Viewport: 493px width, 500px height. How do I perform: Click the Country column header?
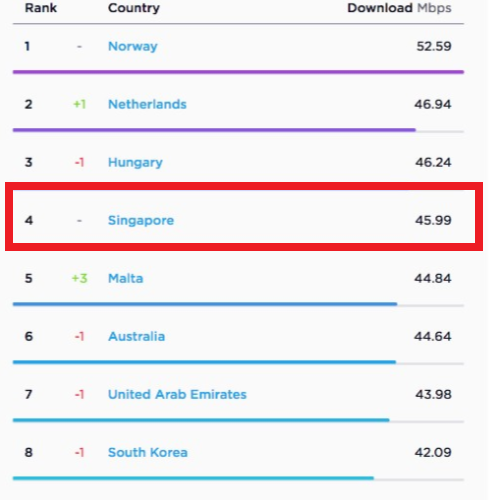click(x=134, y=8)
